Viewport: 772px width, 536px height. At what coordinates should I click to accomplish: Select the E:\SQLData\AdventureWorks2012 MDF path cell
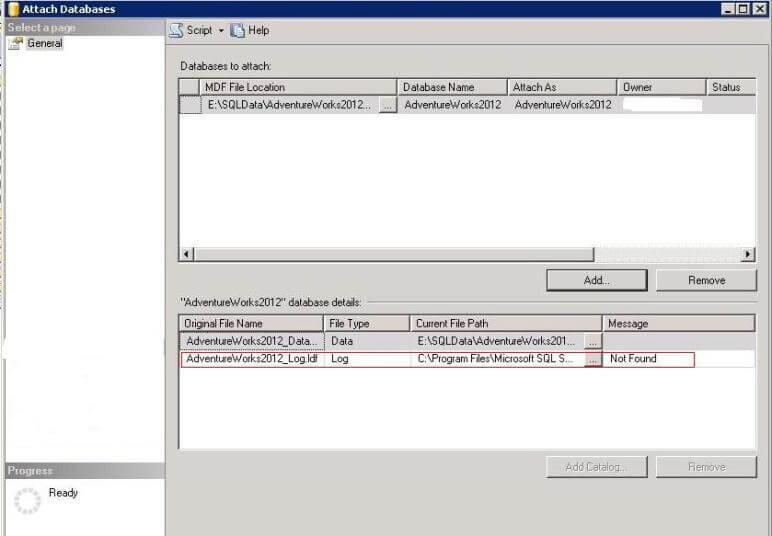290,105
